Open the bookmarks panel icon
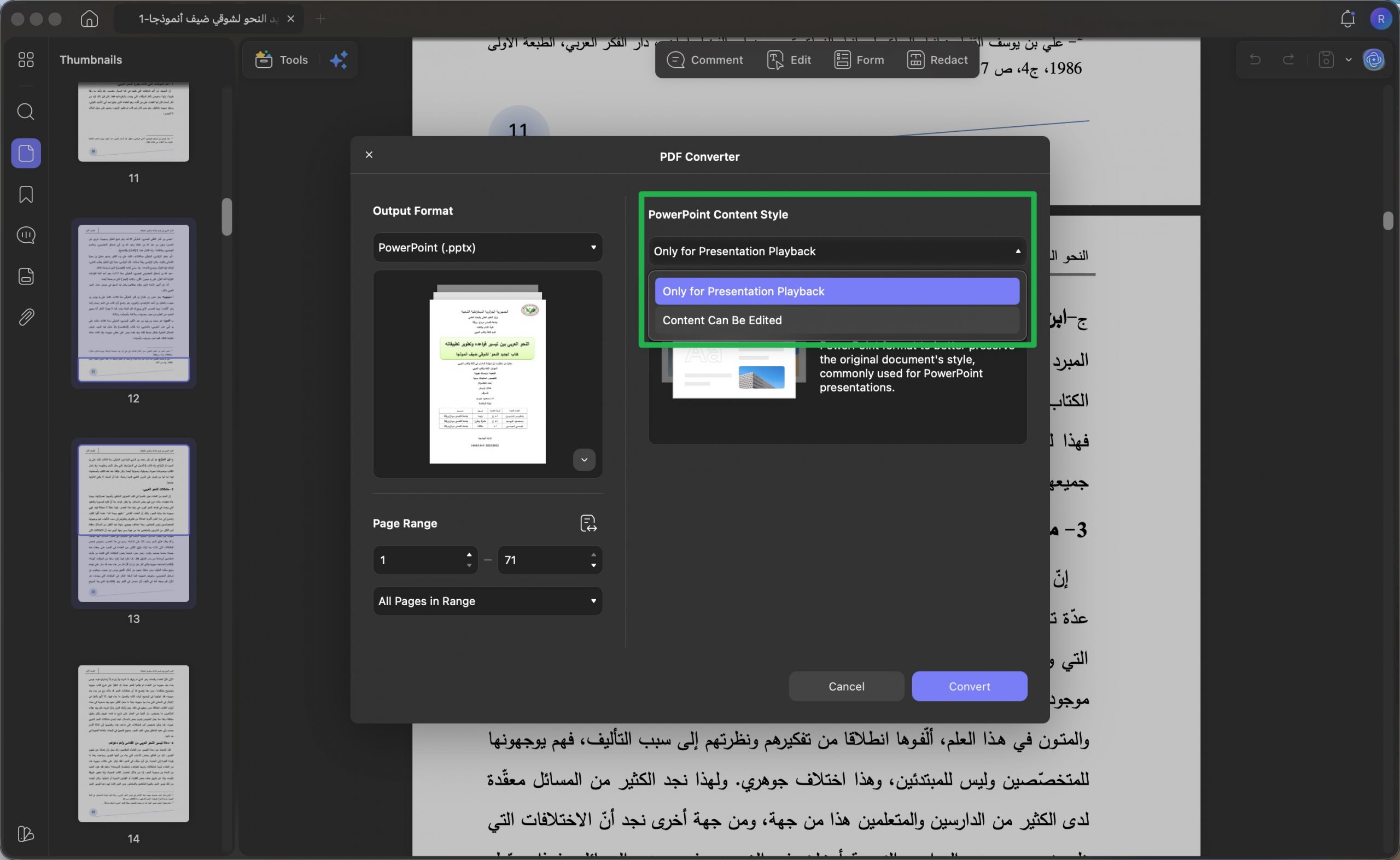This screenshot has height=860, width=1400. point(26,195)
